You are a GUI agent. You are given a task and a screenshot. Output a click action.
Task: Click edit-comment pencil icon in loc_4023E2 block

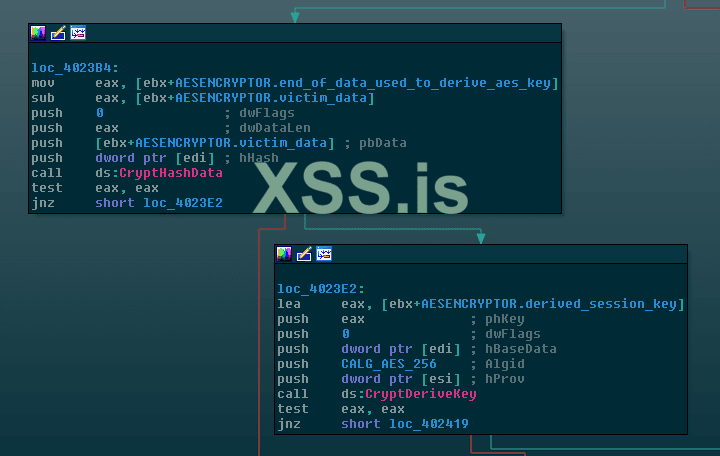(x=304, y=254)
